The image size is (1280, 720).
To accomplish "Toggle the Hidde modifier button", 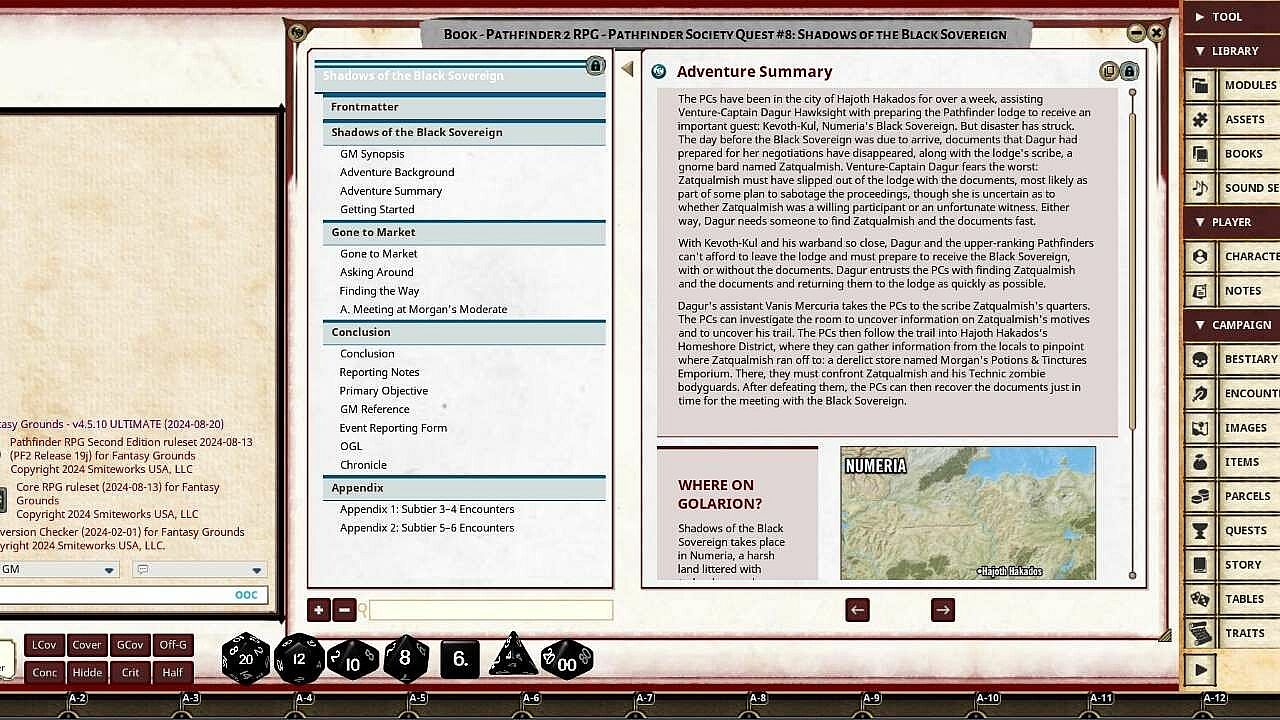I will pyautogui.click(x=87, y=672).
